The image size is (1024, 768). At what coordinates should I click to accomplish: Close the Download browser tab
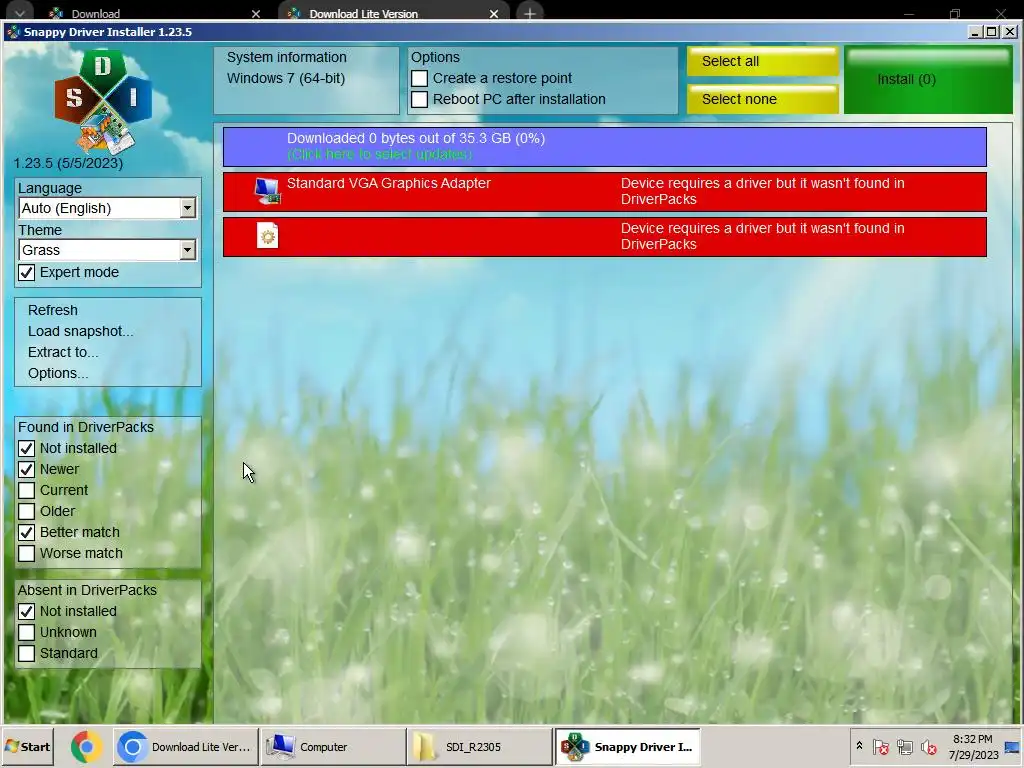pyautogui.click(x=255, y=14)
